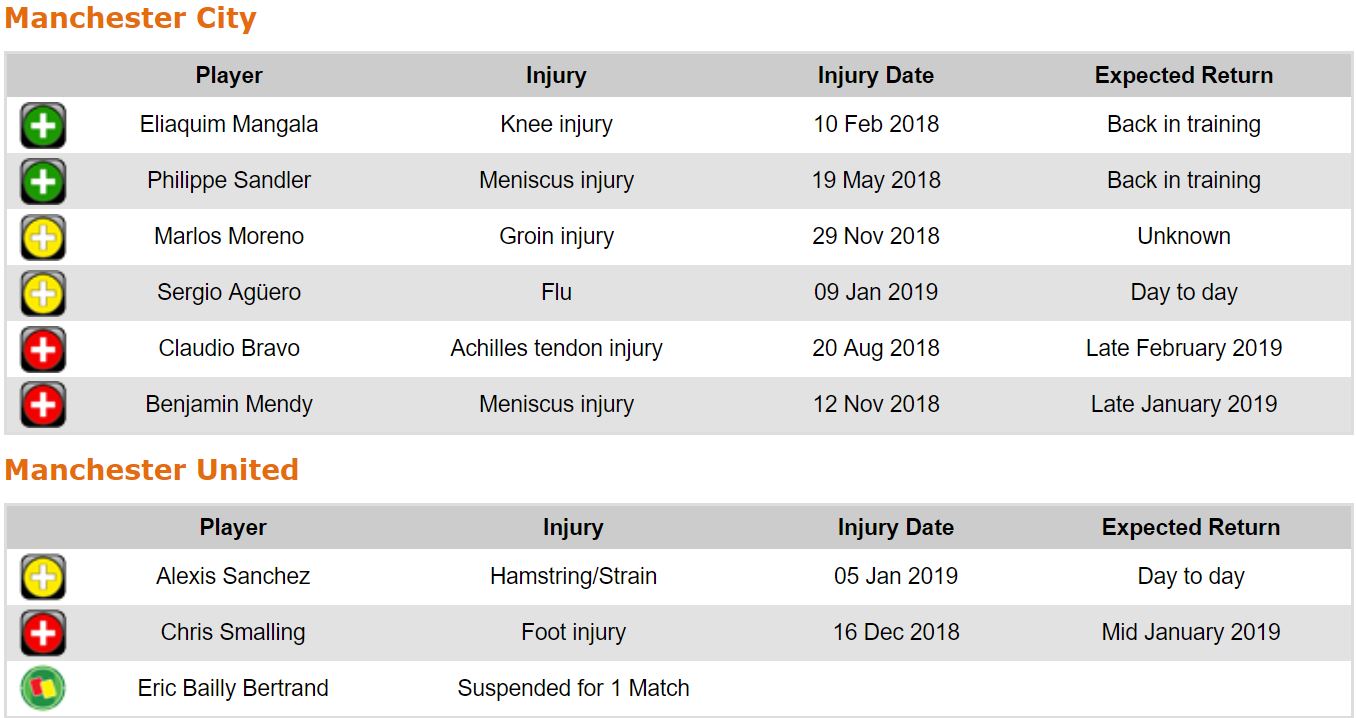The image size is (1356, 718).
Task: Click Injury column header in Manchester United table
Action: pos(573,528)
